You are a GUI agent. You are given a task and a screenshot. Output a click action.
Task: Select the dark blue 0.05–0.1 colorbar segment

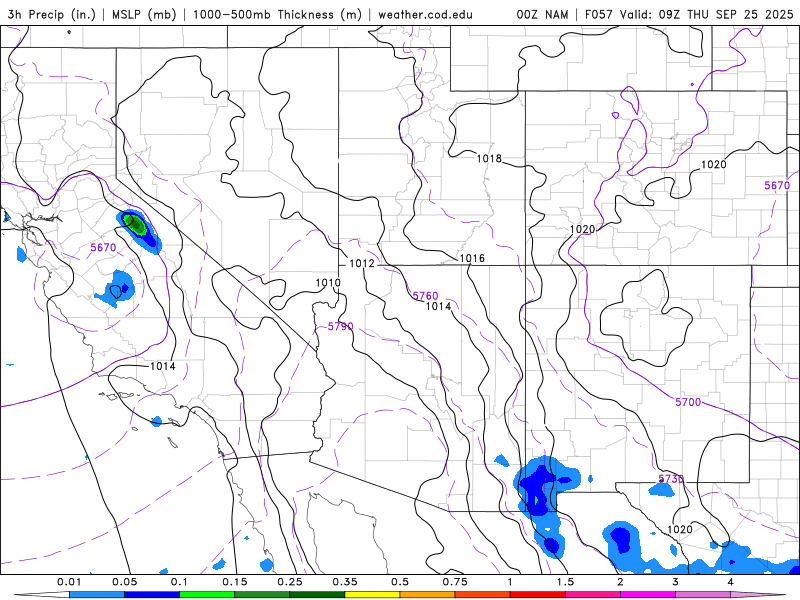(x=152, y=595)
